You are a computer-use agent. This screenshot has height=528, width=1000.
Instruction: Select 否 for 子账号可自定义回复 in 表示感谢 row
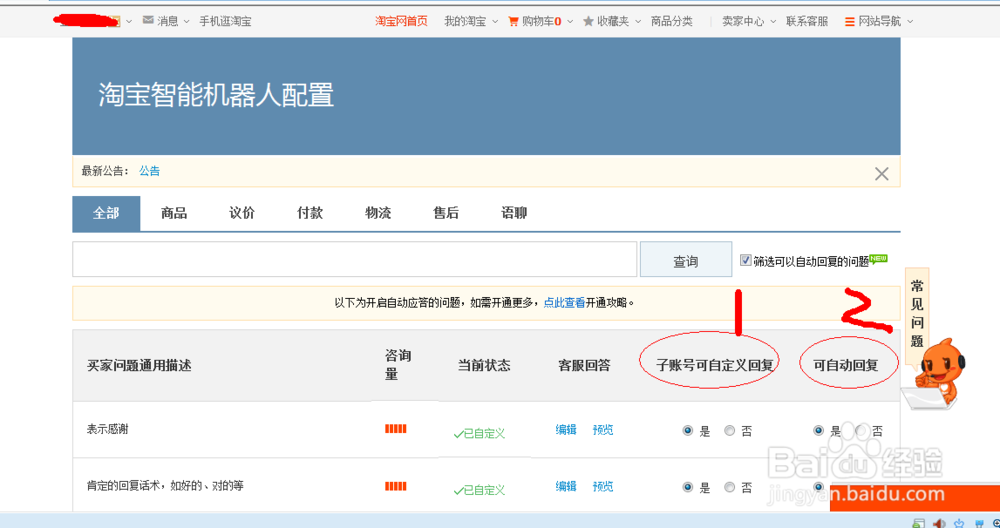pyautogui.click(x=730, y=430)
